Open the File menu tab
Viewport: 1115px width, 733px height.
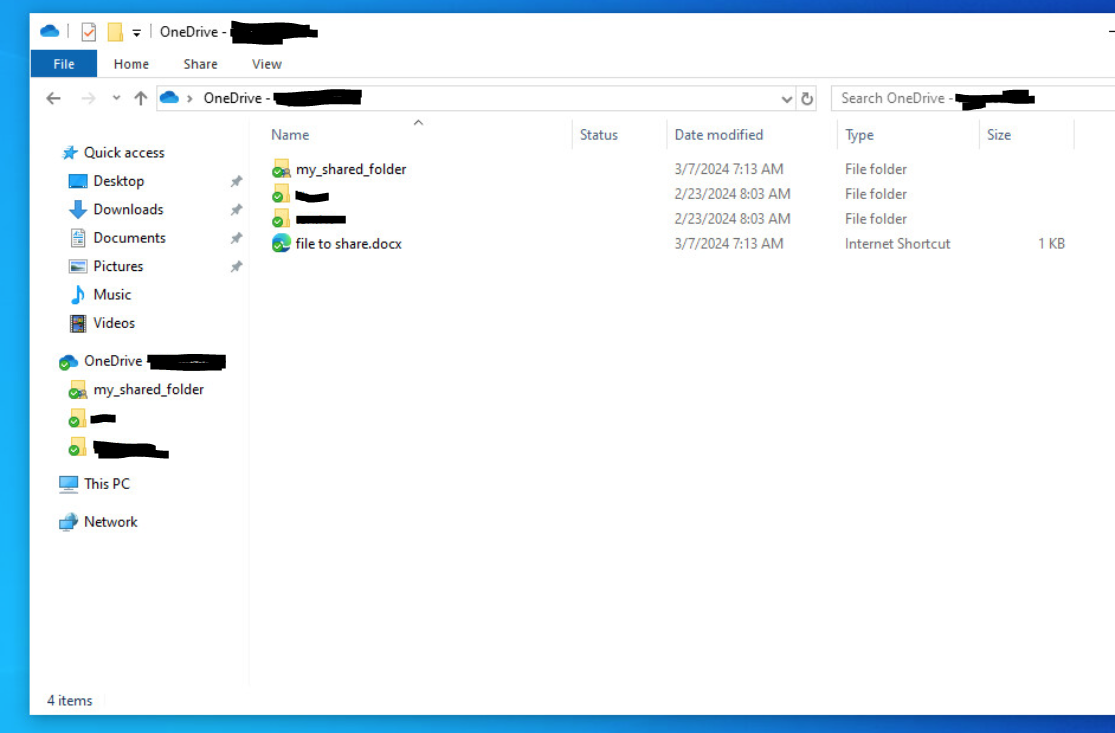click(64, 64)
